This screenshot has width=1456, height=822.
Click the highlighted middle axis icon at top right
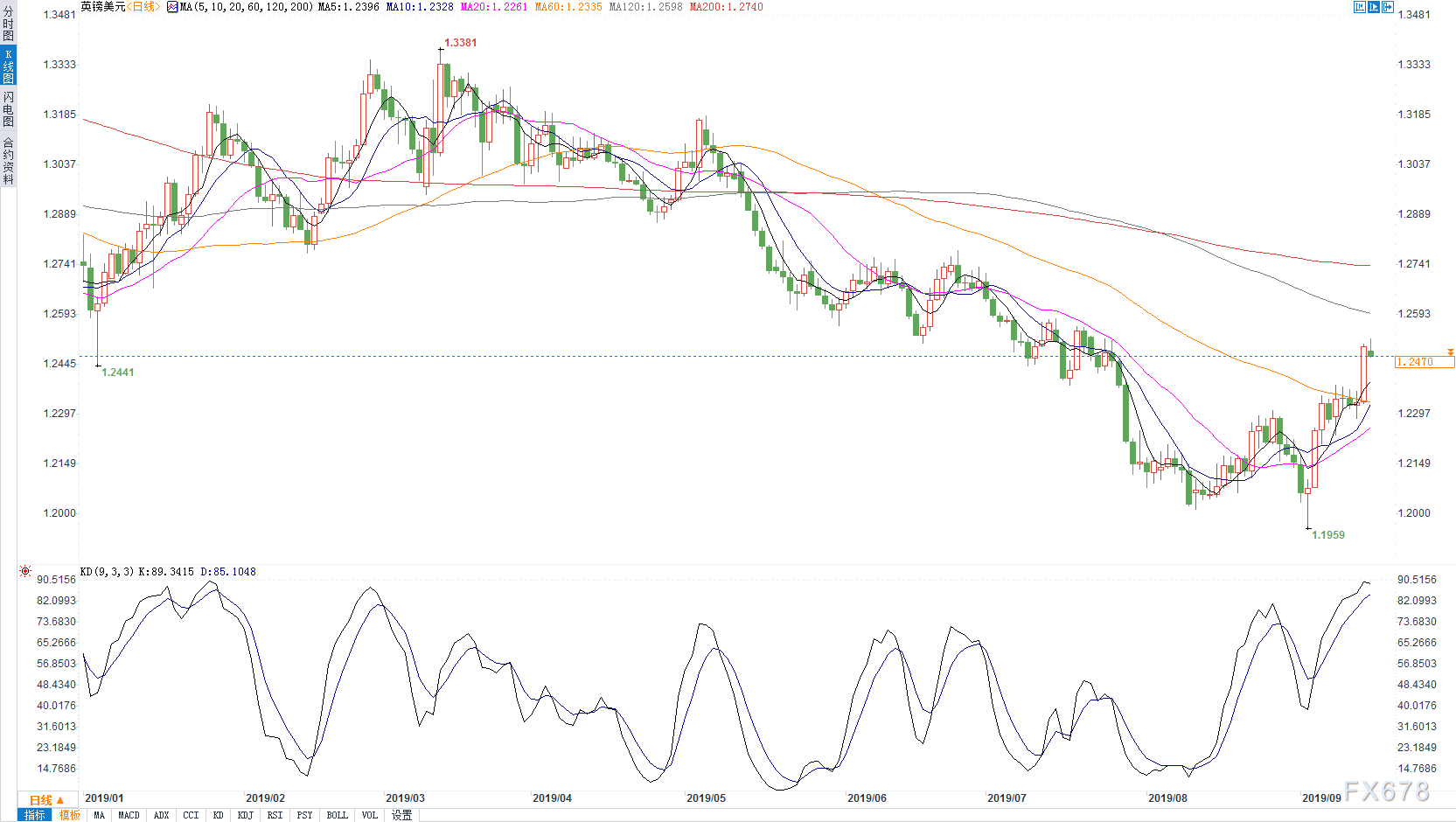[1373, 7]
